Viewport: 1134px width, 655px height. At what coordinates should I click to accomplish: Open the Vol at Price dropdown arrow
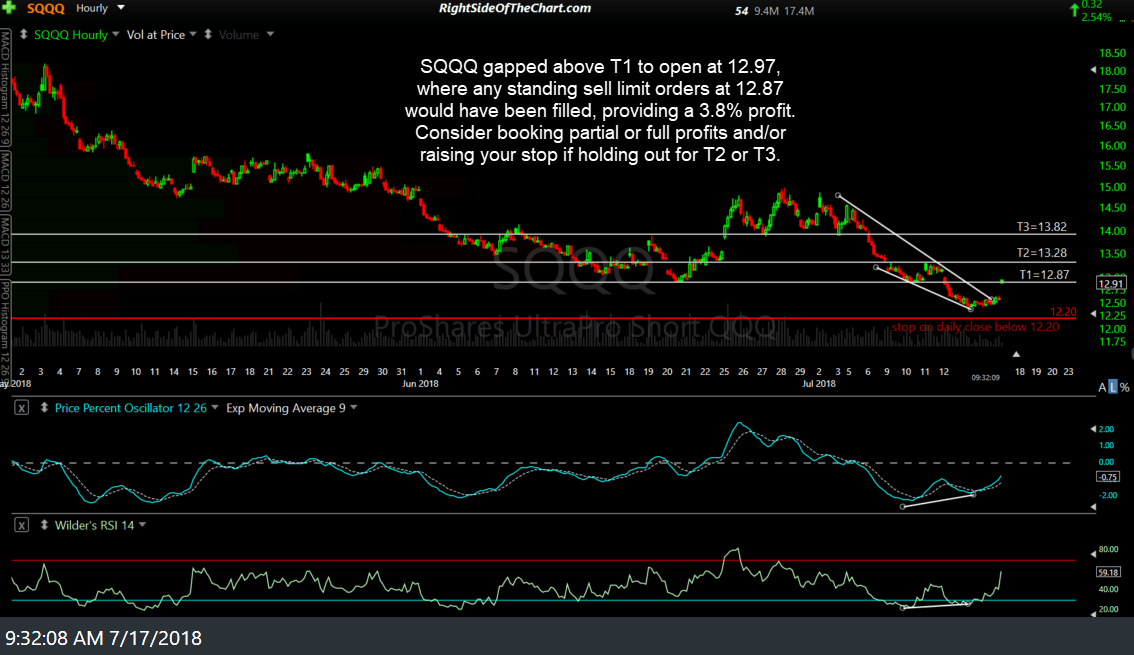click(193, 34)
